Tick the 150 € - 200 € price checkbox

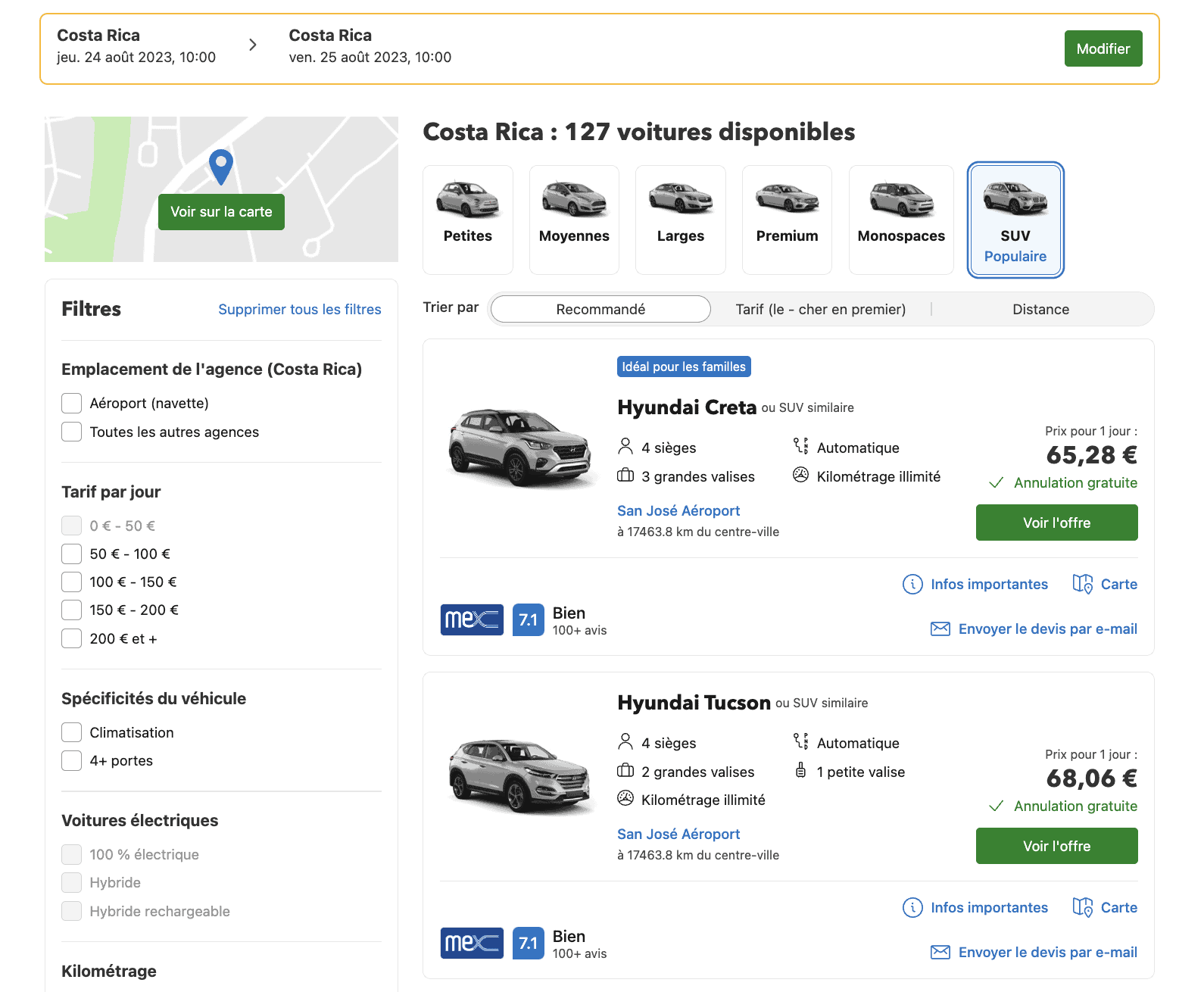pos(72,610)
